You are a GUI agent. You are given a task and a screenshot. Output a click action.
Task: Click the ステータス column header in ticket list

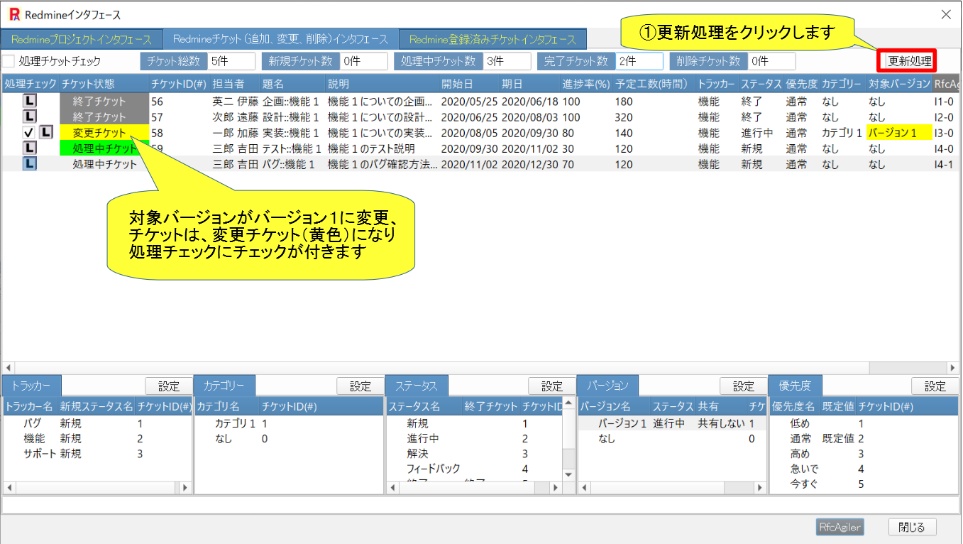pos(760,84)
